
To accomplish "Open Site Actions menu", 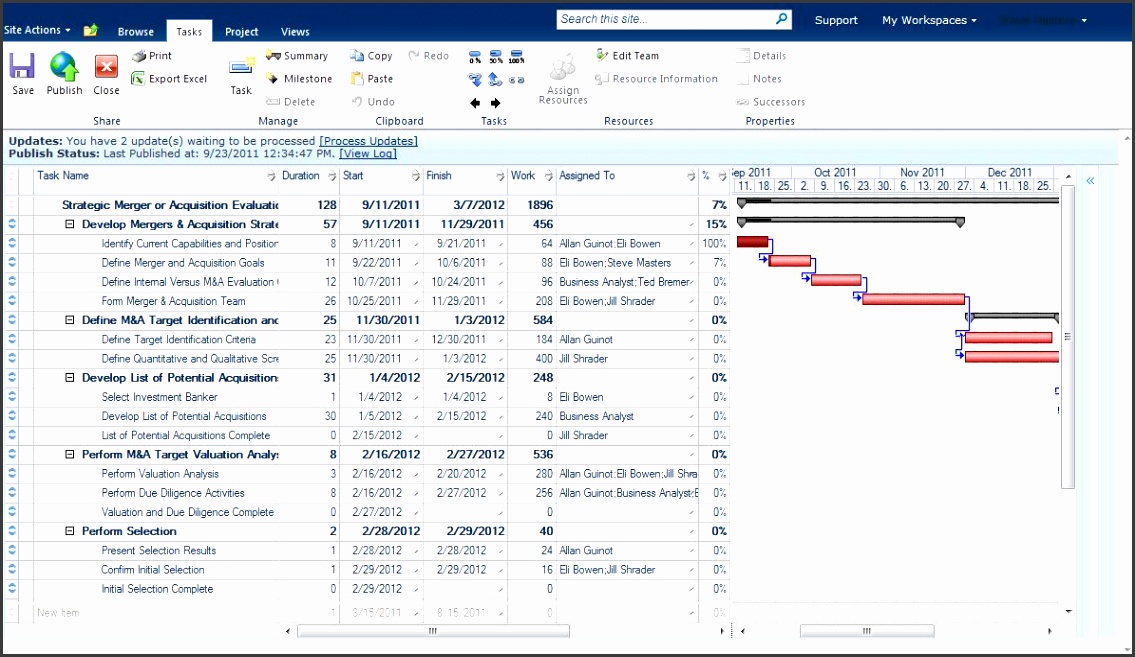I will click(x=37, y=30).
